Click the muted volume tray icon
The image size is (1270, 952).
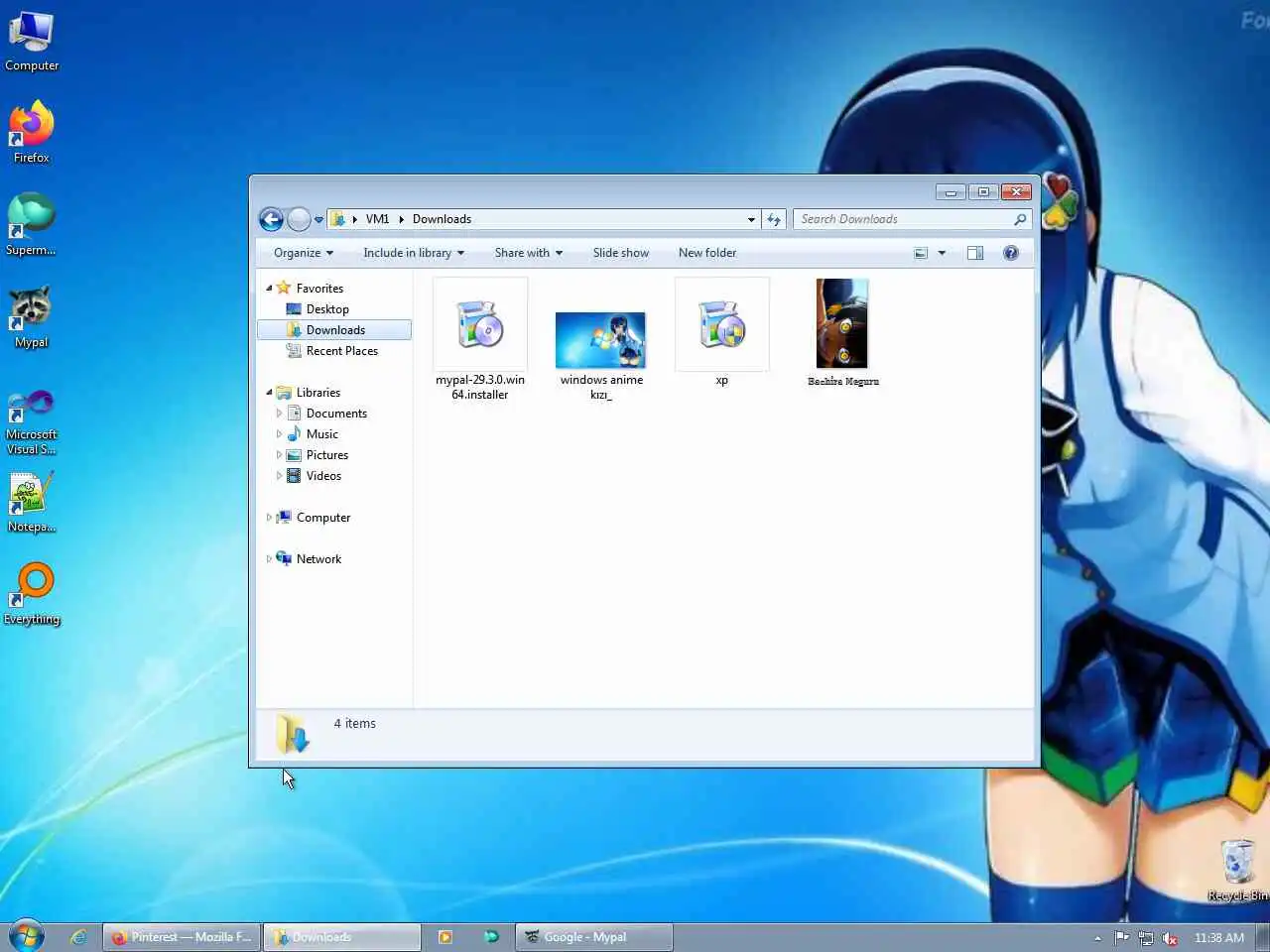click(1171, 938)
